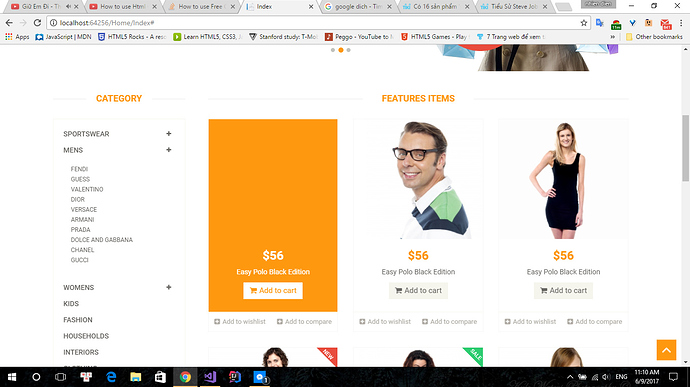Click the Chrome menu three-dots icon

coord(681,23)
